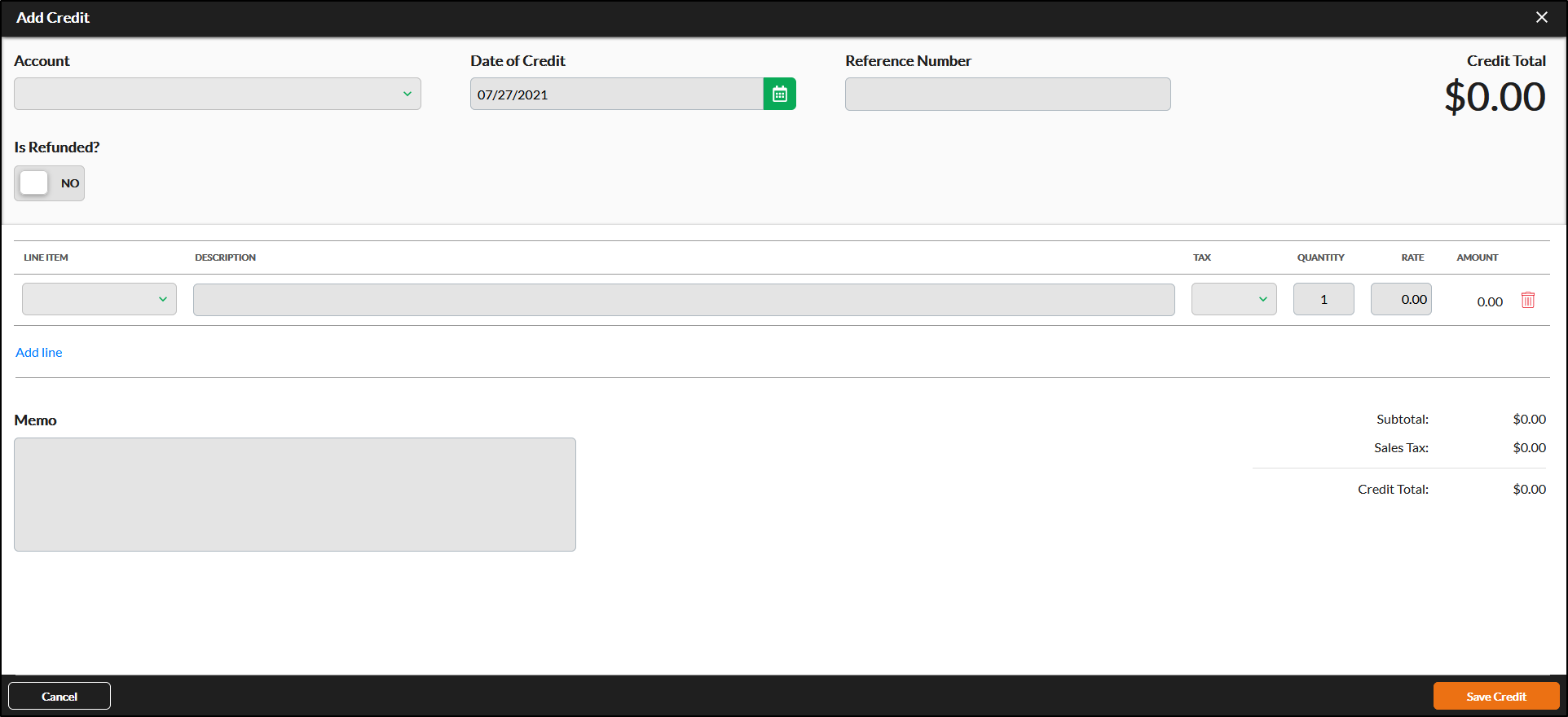This screenshot has height=717, width=1568.
Task: Click the QUANTITY column header
Action: point(1321,257)
